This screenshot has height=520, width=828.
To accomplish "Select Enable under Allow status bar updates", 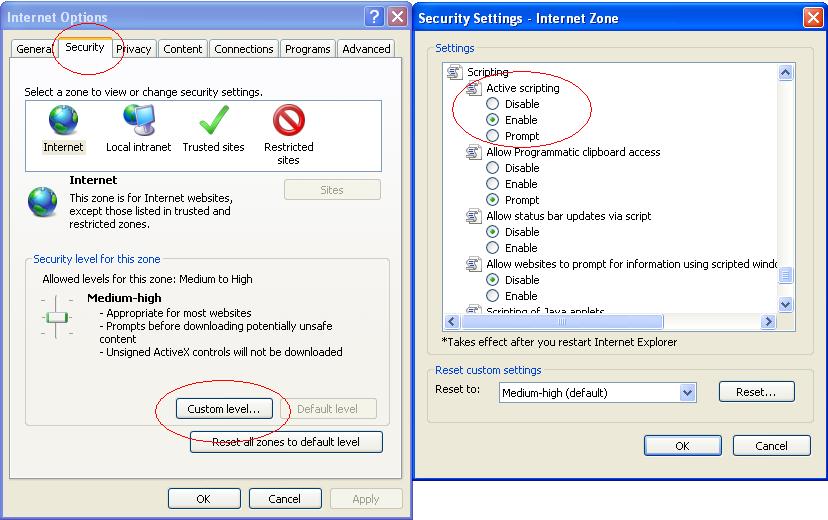I will (492, 248).
